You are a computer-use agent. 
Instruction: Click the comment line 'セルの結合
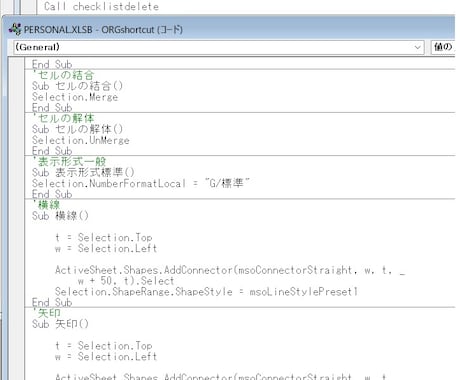coord(63,75)
